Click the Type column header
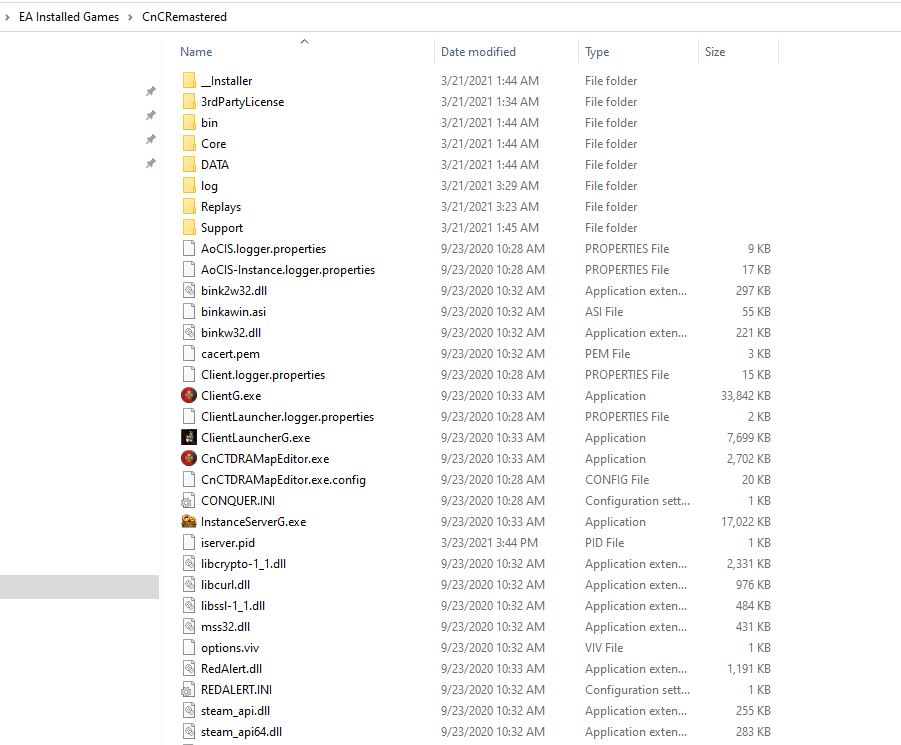The image size is (901, 745). [597, 52]
